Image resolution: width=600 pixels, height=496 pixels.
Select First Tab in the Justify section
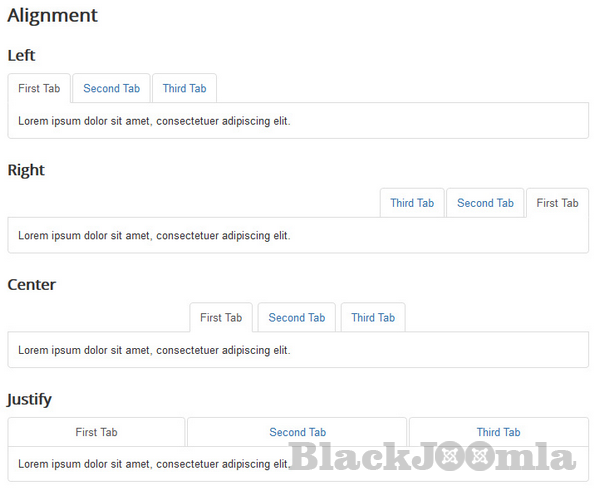(96, 432)
